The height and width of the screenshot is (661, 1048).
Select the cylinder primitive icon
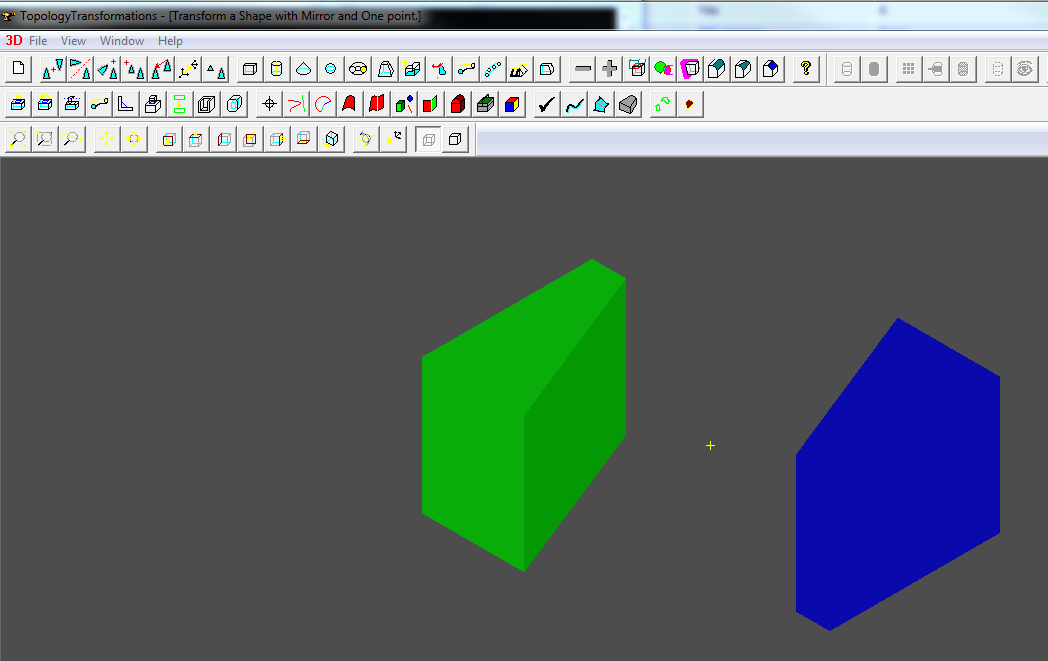[277, 69]
